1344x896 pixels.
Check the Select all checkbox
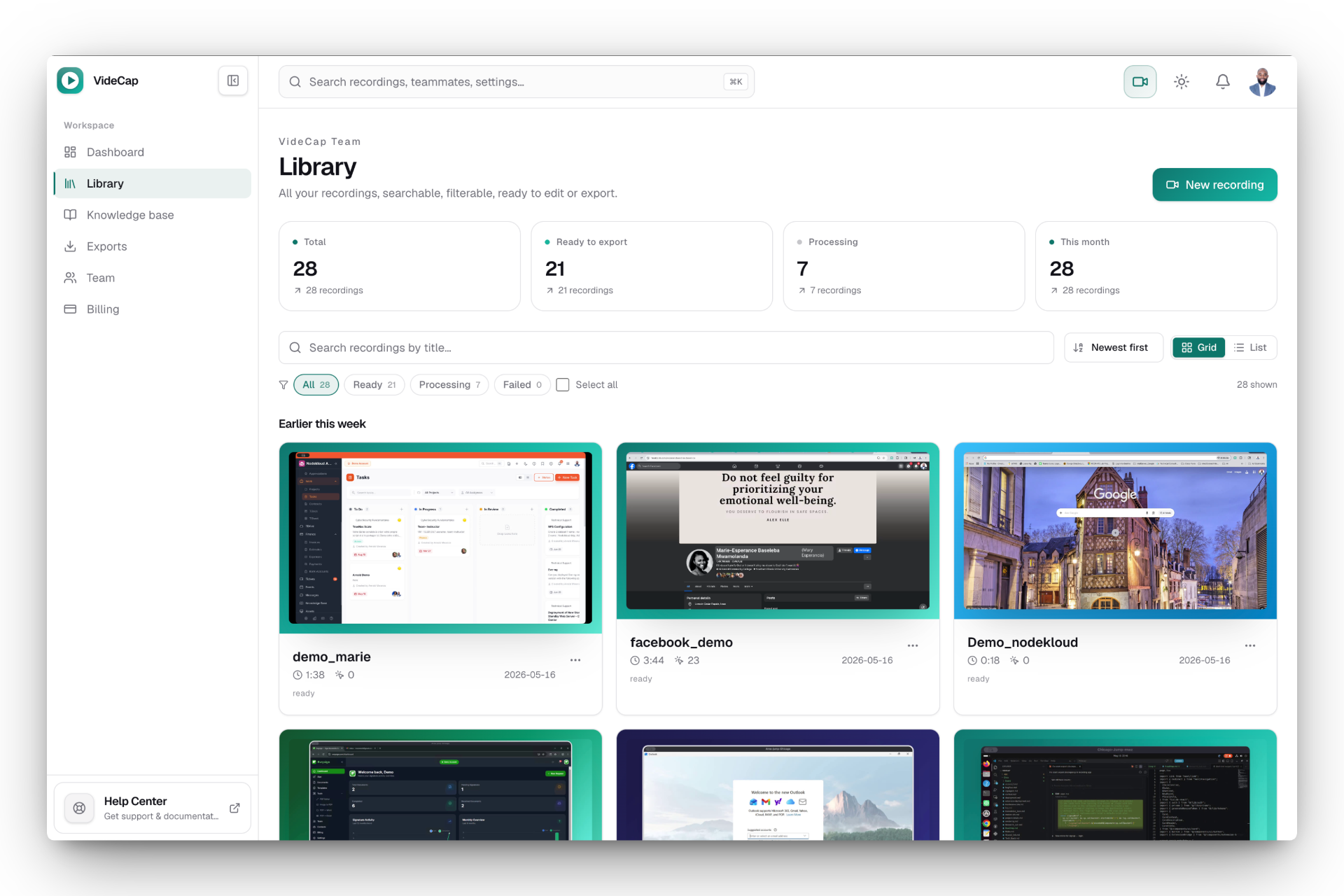click(563, 385)
